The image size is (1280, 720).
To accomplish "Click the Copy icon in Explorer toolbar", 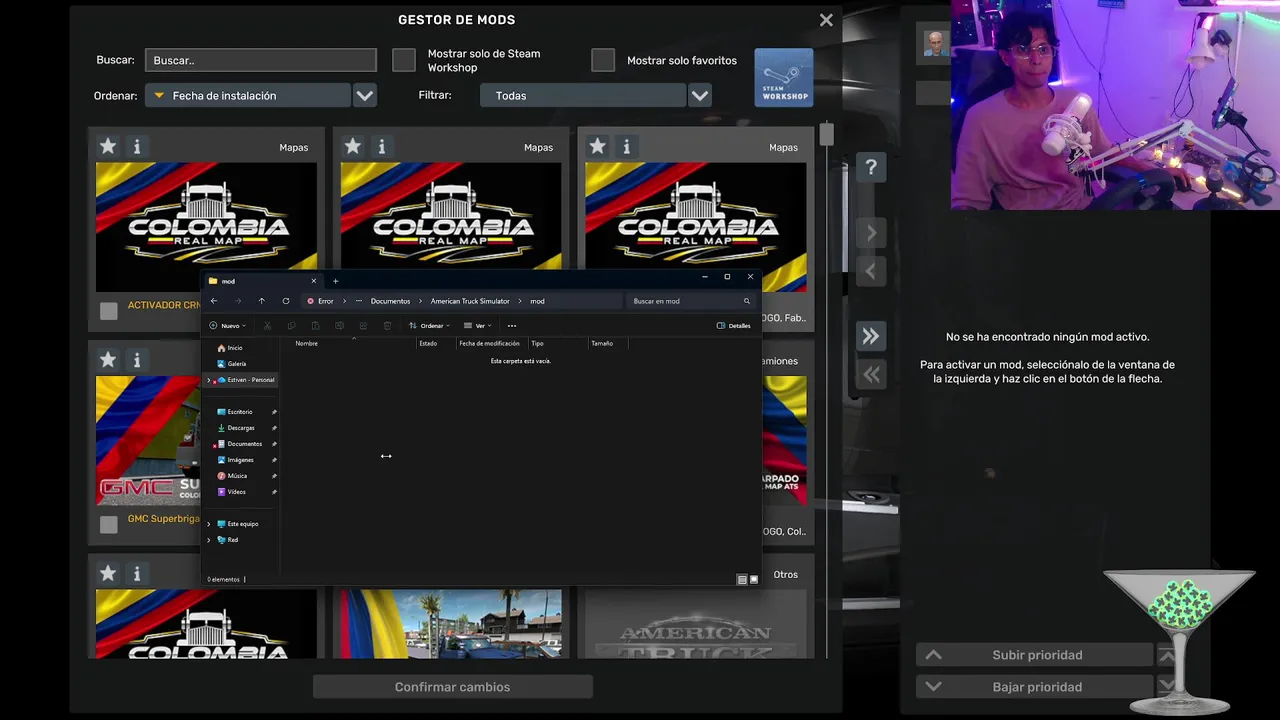I will (291, 325).
